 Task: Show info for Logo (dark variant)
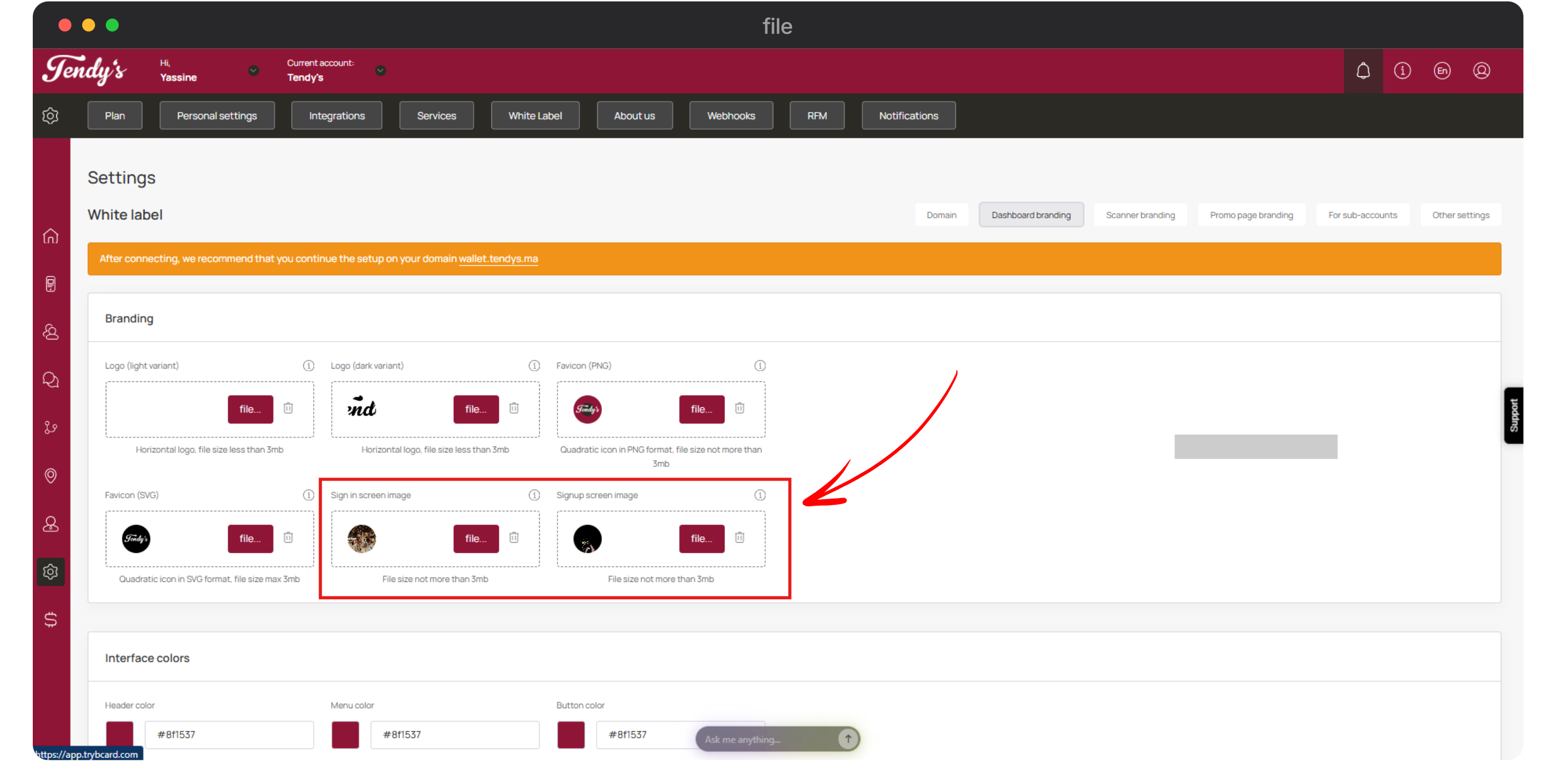click(534, 365)
